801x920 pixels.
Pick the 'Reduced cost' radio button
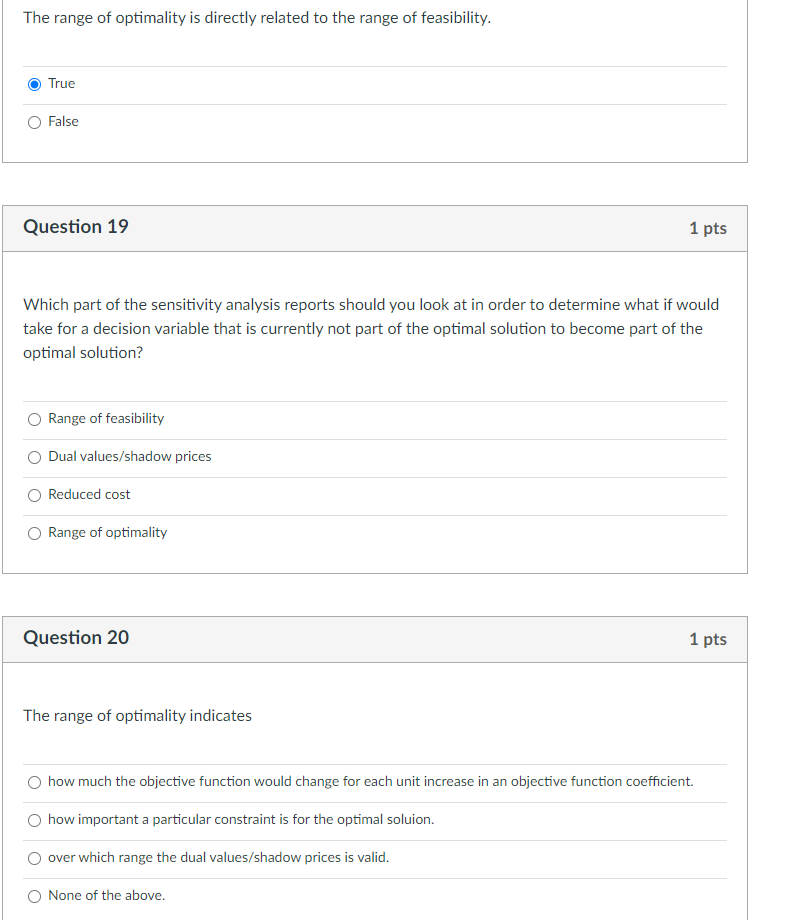click(35, 495)
